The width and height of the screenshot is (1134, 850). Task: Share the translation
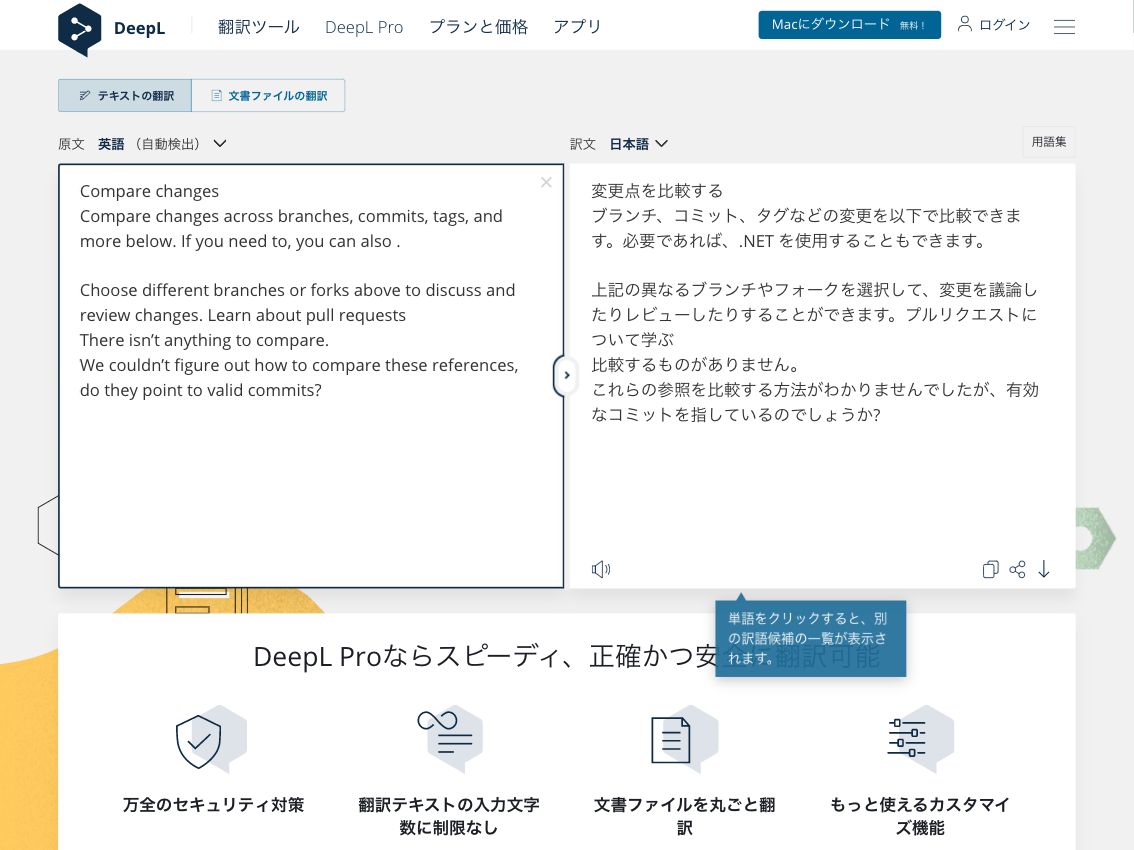point(1017,568)
